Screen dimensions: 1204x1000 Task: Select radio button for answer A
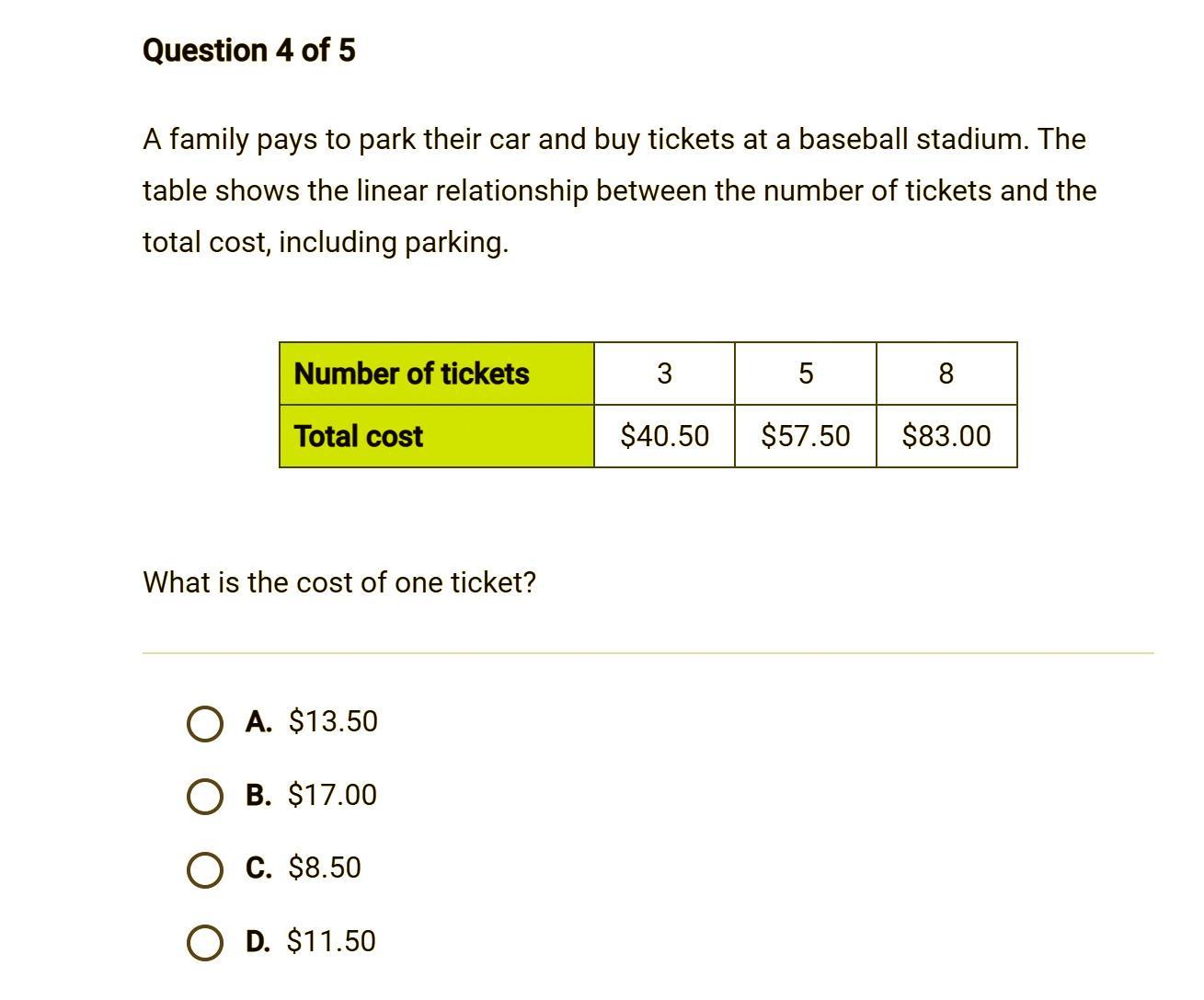(x=204, y=724)
